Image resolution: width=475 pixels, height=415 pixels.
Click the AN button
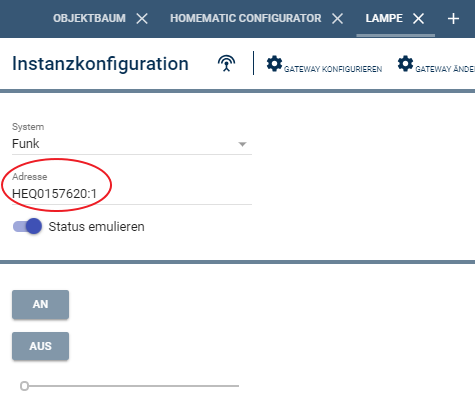coord(40,304)
